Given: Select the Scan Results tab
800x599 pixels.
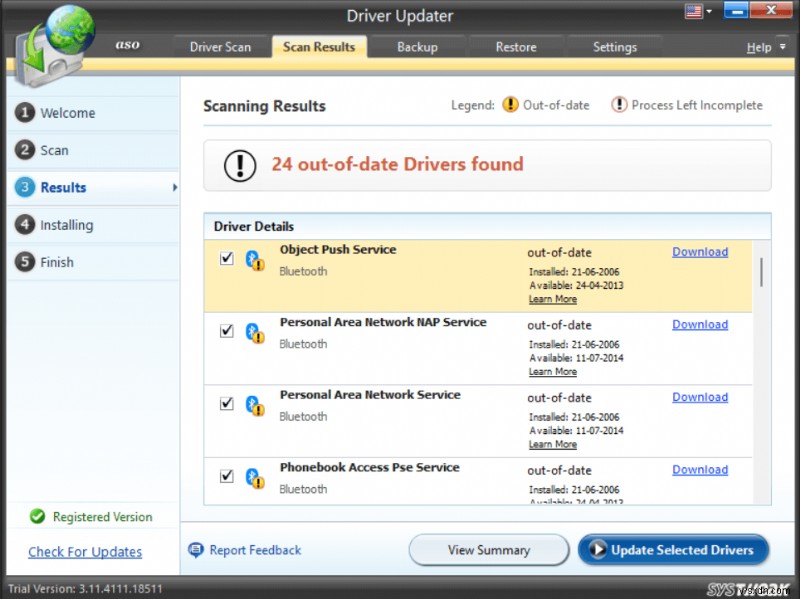Looking at the screenshot, I should tap(319, 47).
